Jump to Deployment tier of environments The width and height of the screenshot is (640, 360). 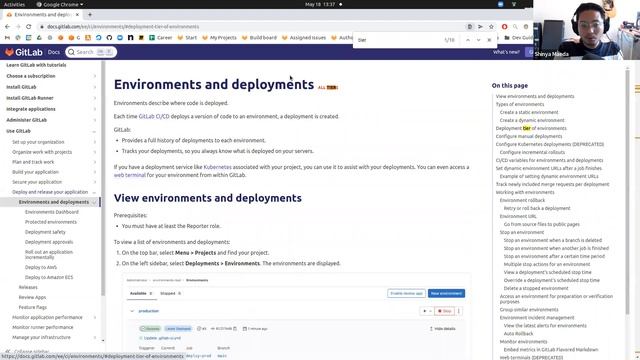531,128
